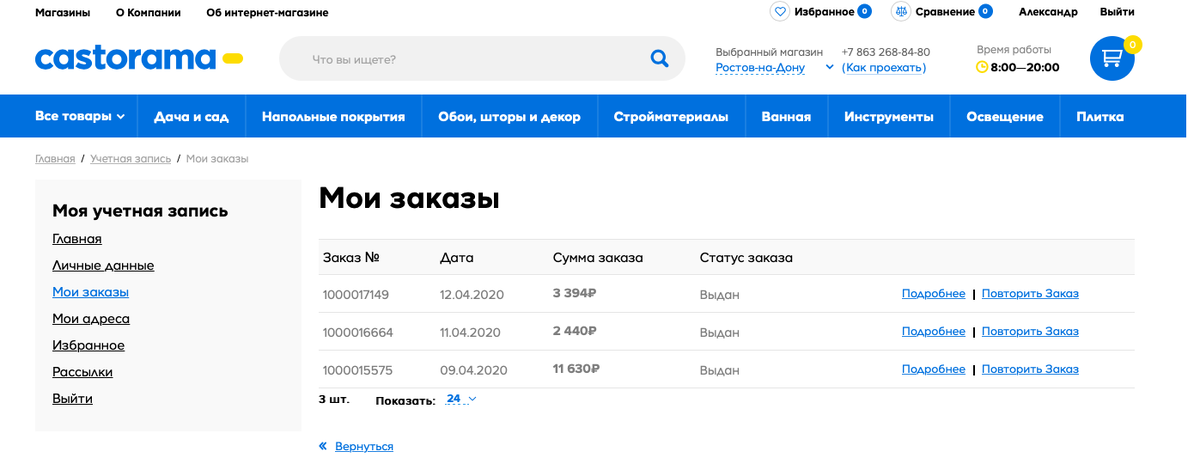
Task: Click the order sum 3 394₽
Action: coord(575,294)
